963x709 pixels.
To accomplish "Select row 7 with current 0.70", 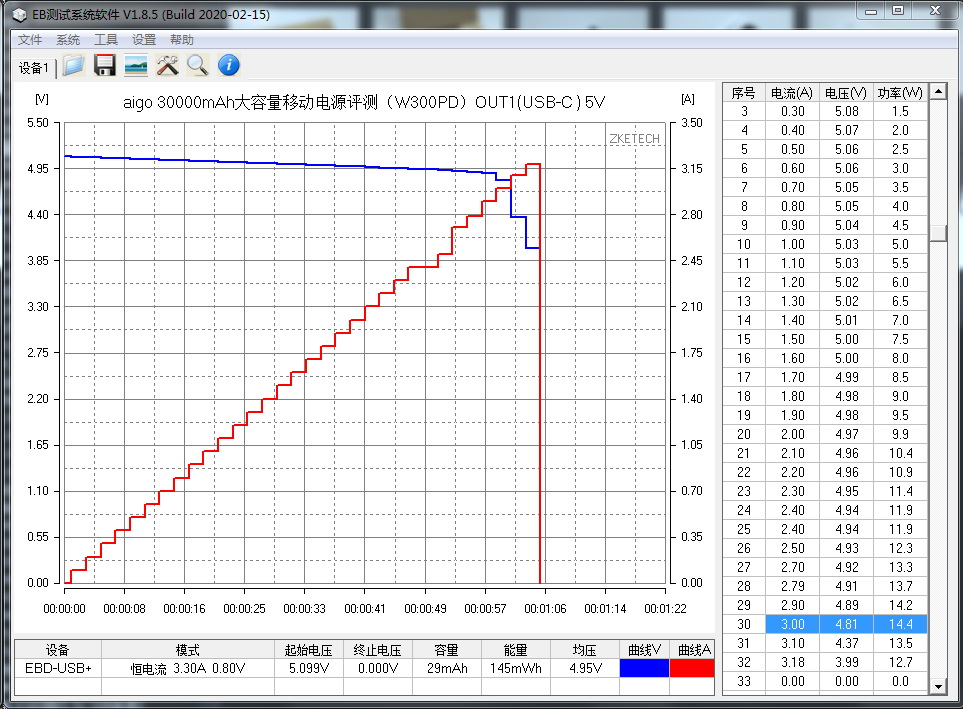I will point(825,187).
